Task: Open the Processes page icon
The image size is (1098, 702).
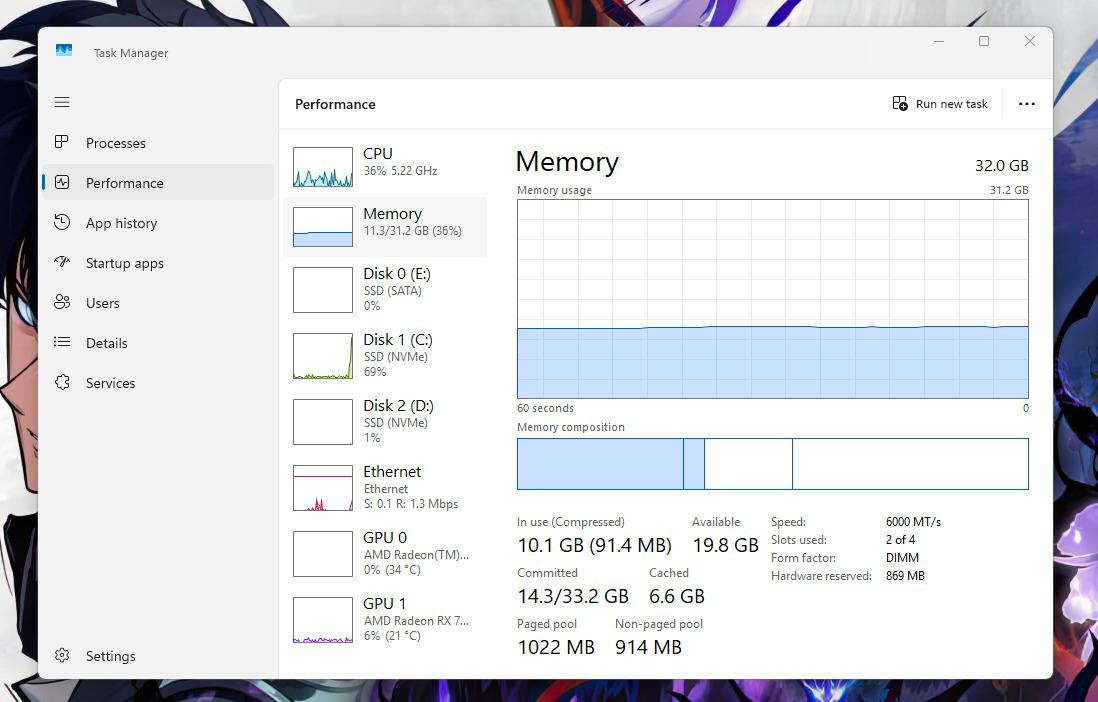Action: click(62, 143)
